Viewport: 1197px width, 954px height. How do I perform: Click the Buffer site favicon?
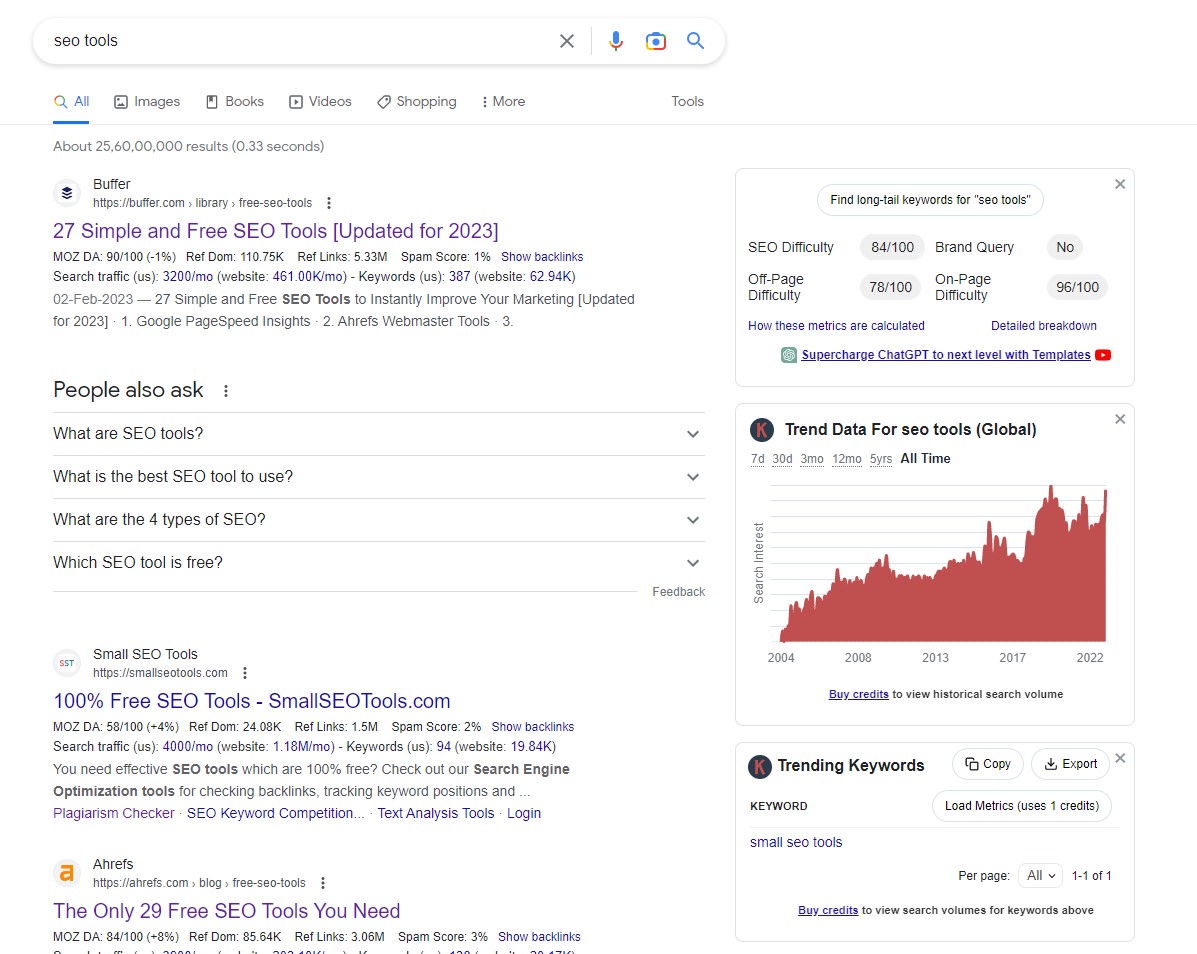pos(67,193)
